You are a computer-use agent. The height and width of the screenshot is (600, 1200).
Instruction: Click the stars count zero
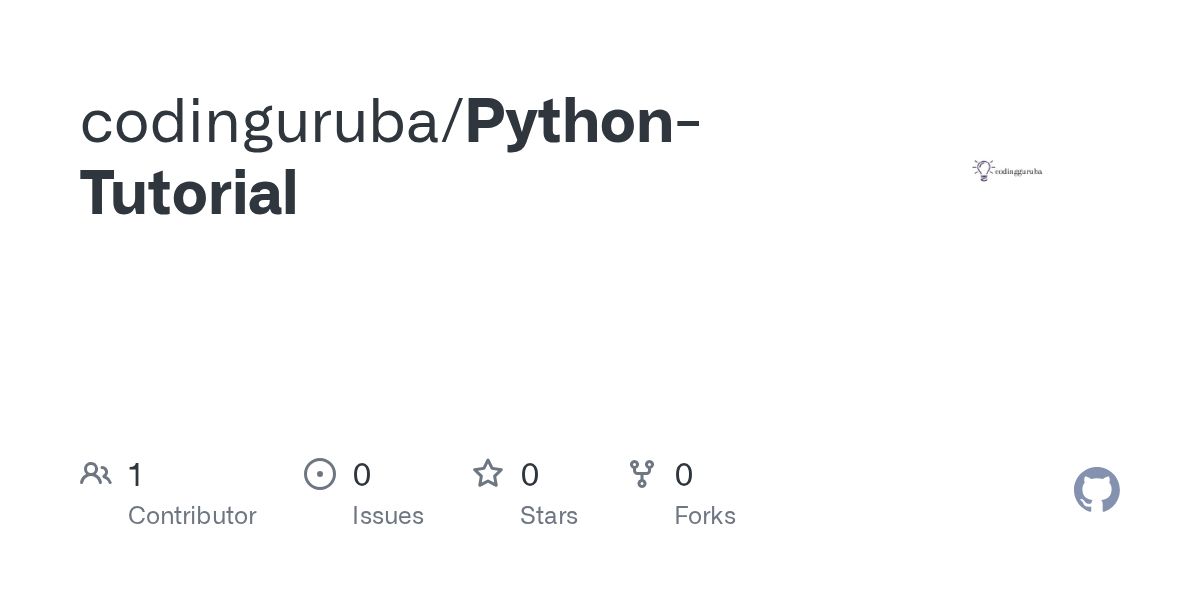(x=530, y=475)
